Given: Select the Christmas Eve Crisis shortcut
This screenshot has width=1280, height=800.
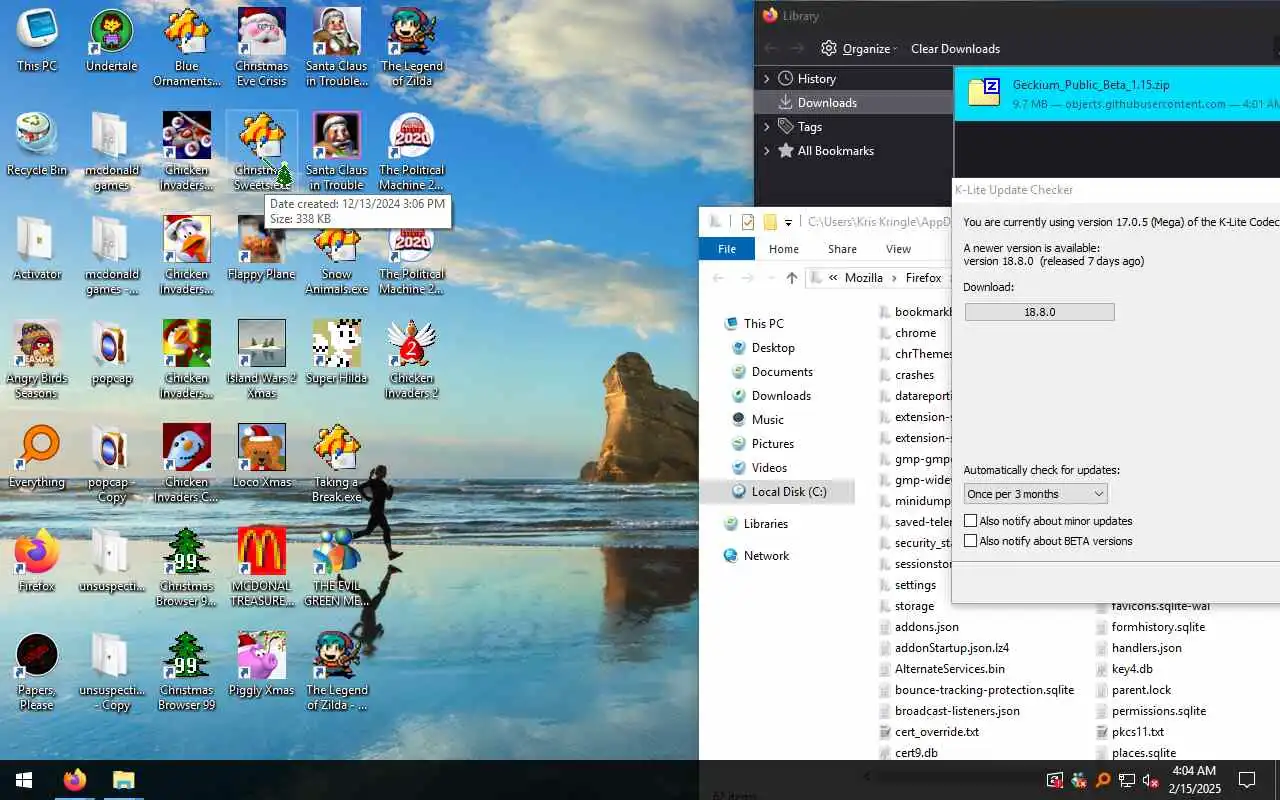Looking at the screenshot, I should (261, 48).
